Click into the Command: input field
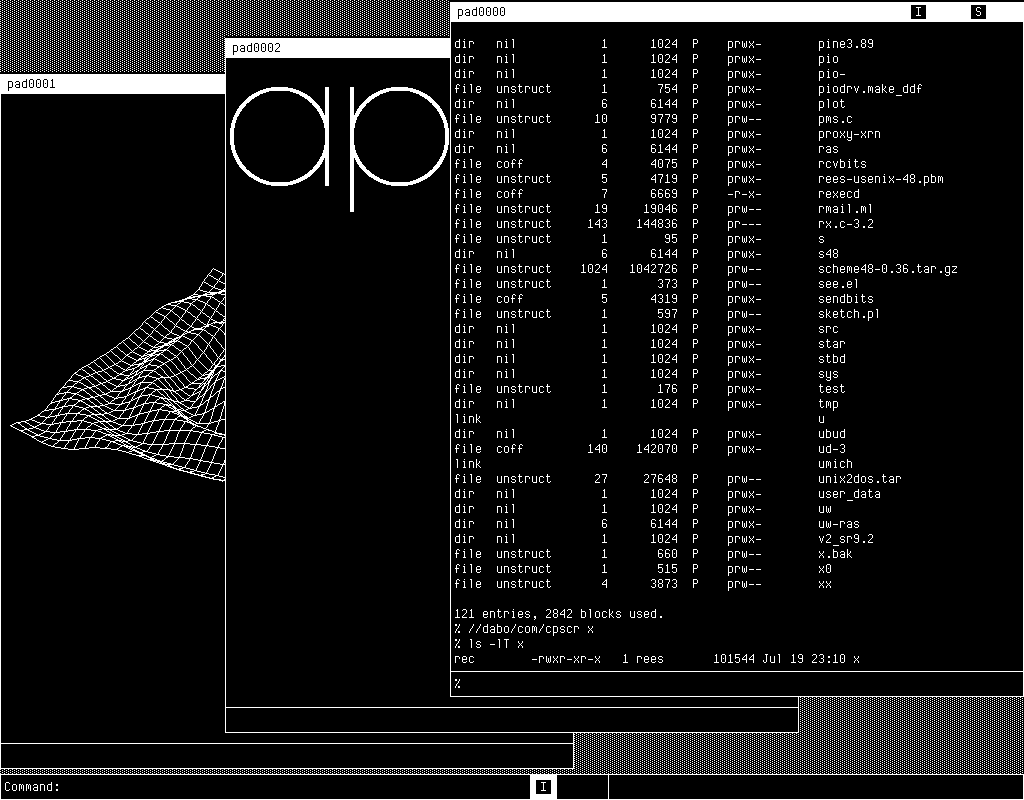This screenshot has width=1024, height=800. click(x=290, y=787)
